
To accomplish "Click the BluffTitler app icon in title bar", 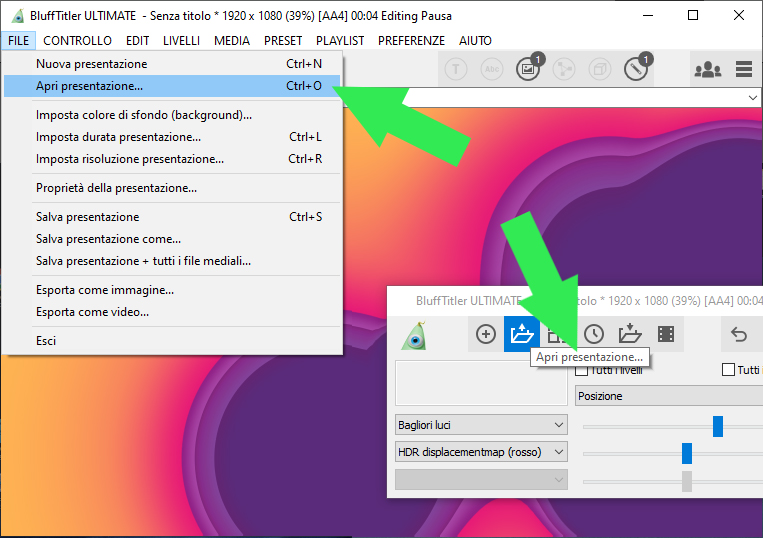I will click(x=18, y=16).
